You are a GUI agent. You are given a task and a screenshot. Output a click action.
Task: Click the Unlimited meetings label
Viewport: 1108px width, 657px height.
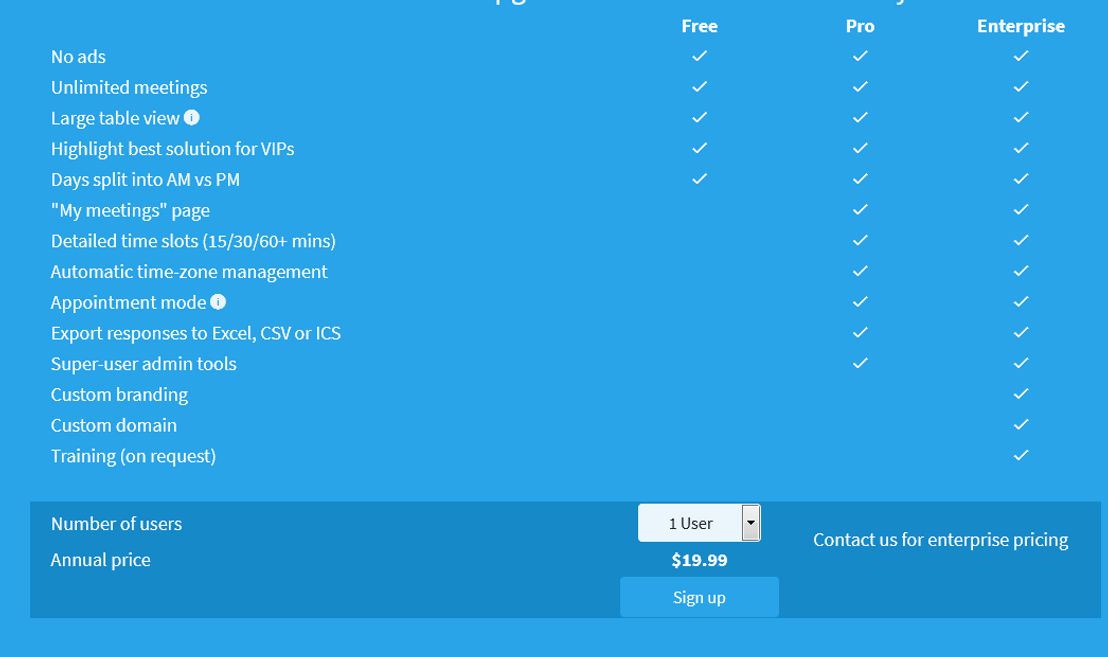[129, 88]
